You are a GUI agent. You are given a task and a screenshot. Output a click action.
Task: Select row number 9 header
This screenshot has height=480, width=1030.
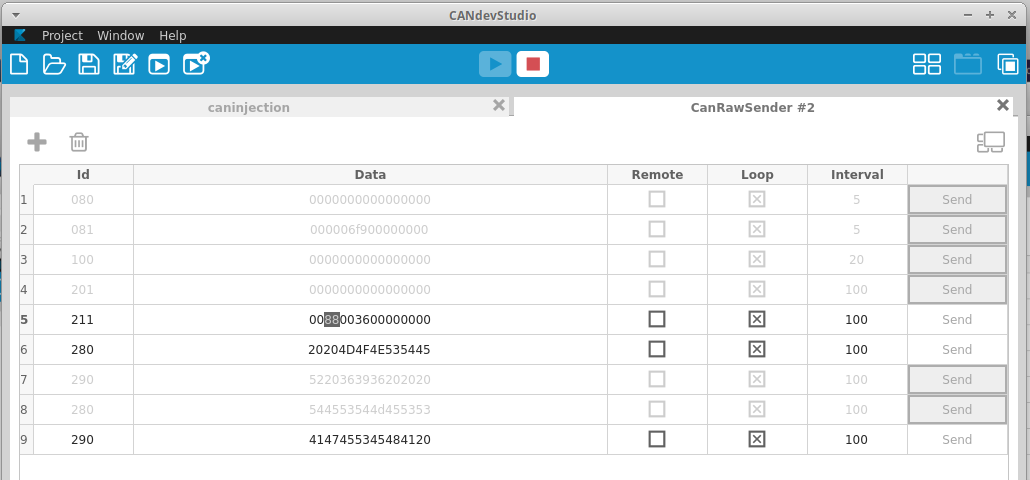(26, 440)
